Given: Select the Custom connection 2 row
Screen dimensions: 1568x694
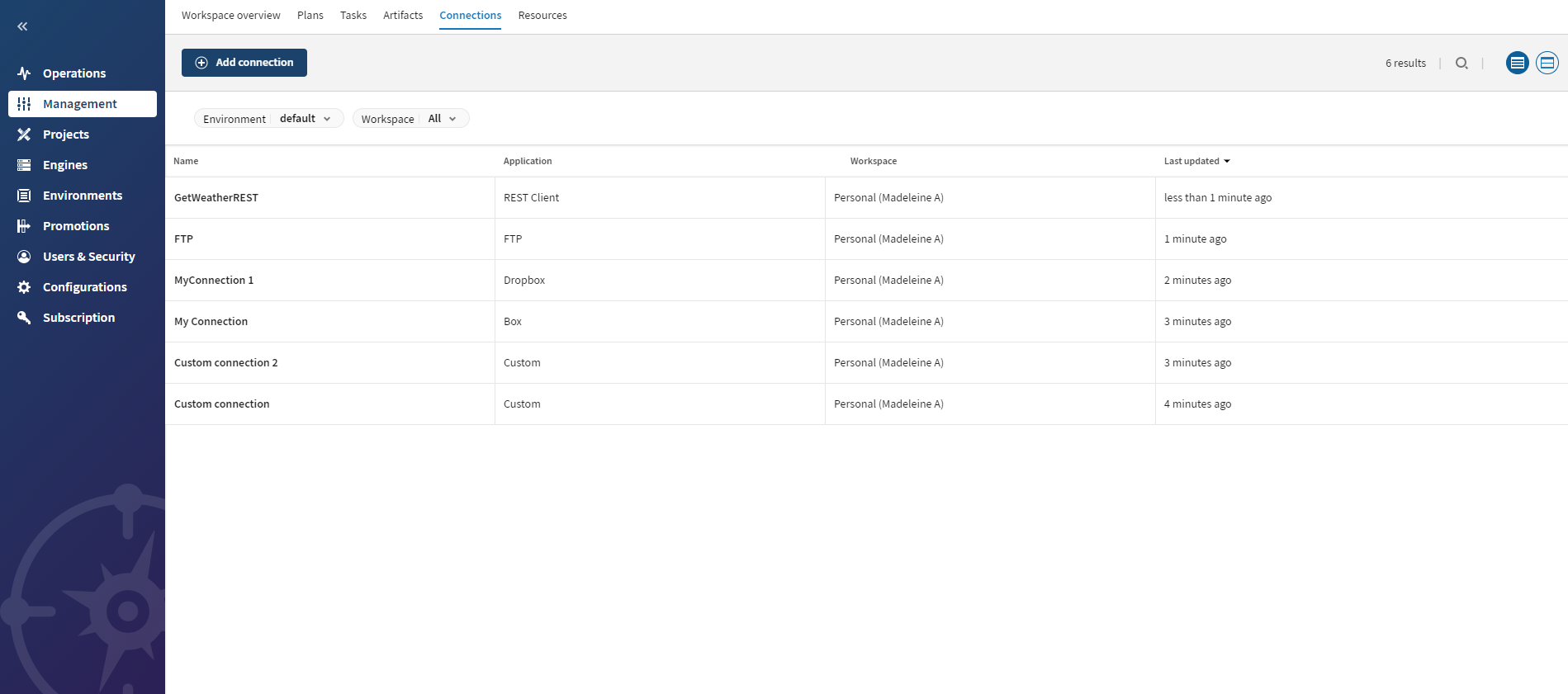Looking at the screenshot, I should (225, 363).
